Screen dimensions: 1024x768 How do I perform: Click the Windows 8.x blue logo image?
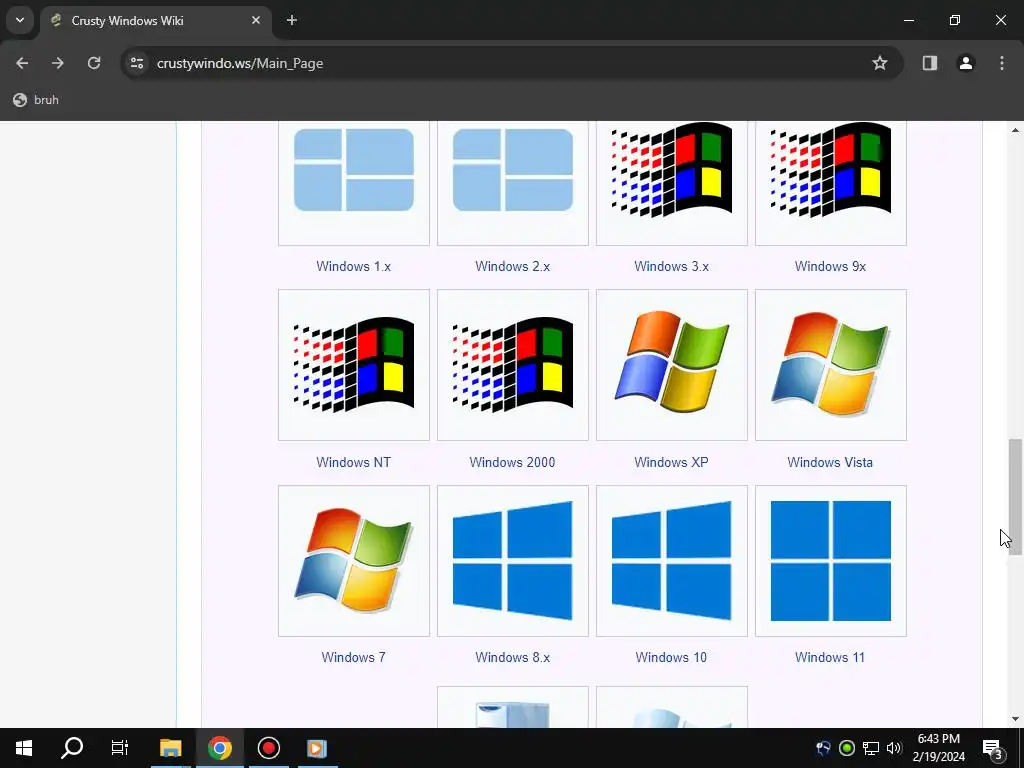click(x=513, y=560)
